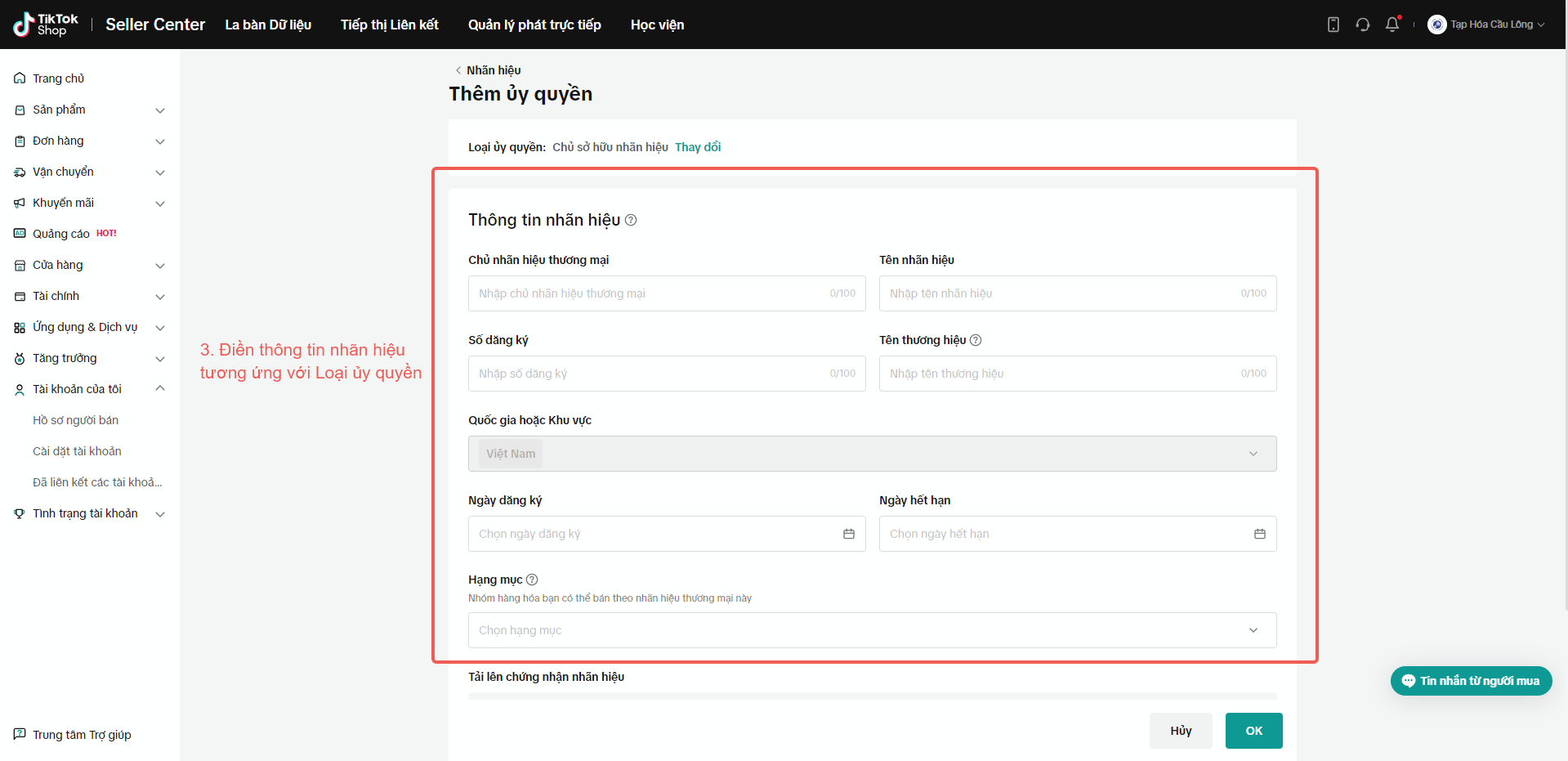The image size is (1568, 761).
Task: Click the Hủy button
Action: point(1180,731)
